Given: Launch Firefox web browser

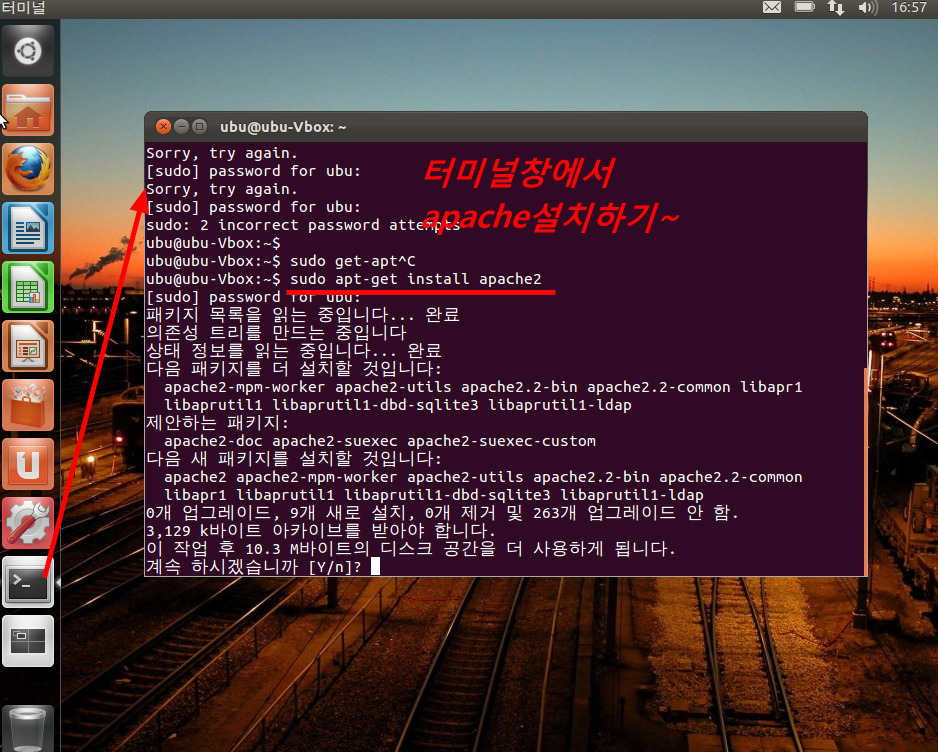Looking at the screenshot, I should [x=27, y=168].
